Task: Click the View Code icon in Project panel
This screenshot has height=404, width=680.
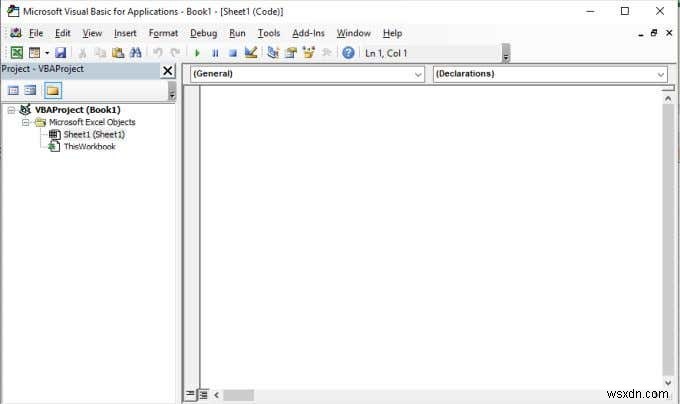Action: [x=13, y=90]
